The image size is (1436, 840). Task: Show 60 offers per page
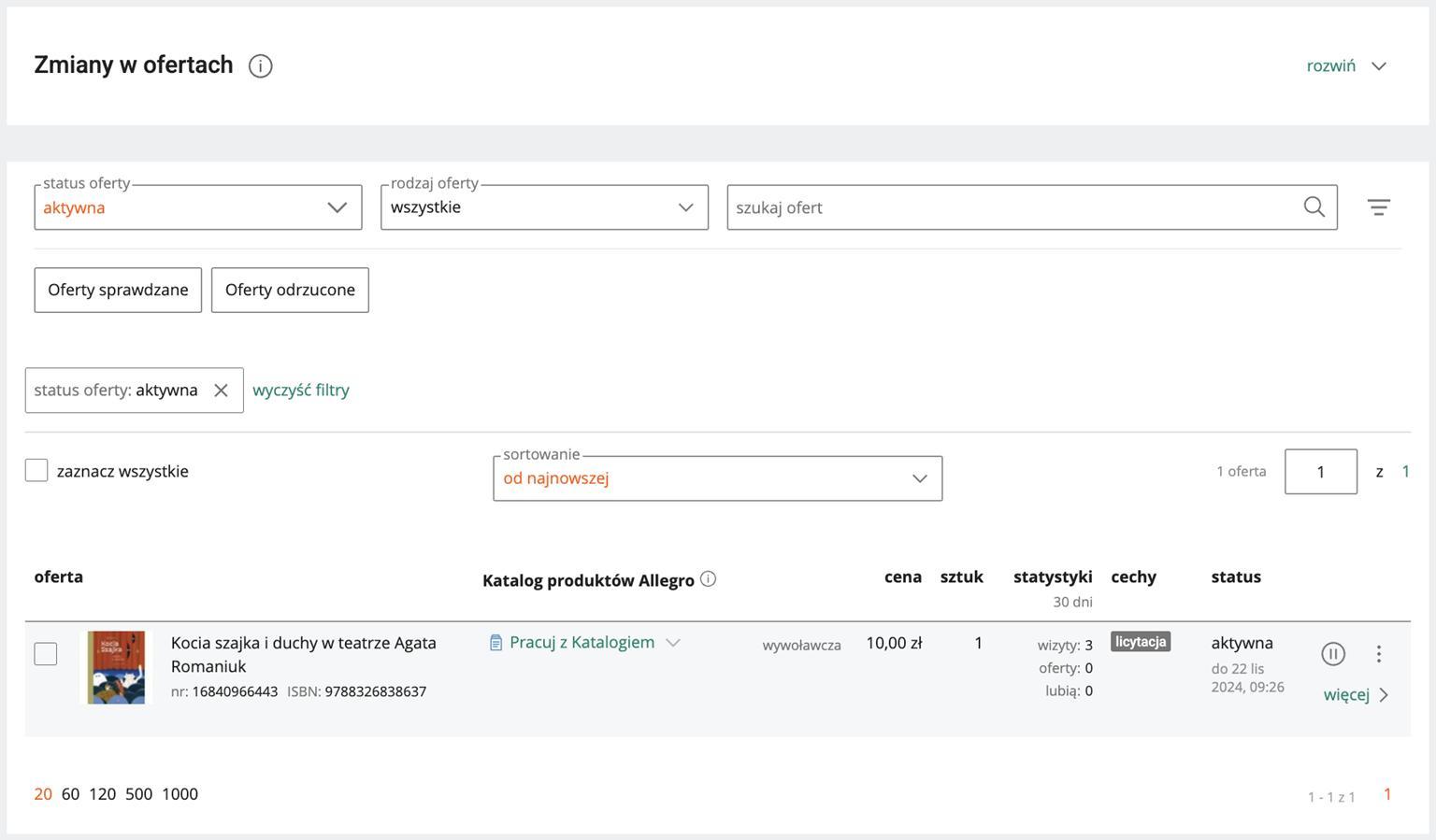click(x=70, y=794)
